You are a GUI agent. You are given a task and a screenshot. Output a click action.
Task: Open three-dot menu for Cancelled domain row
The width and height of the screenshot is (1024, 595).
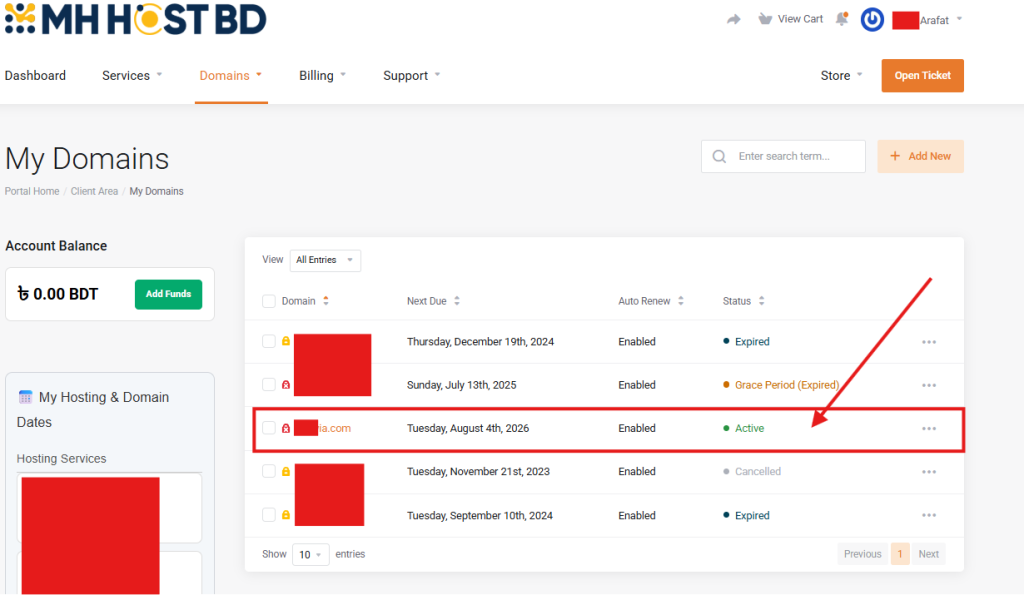point(929,472)
